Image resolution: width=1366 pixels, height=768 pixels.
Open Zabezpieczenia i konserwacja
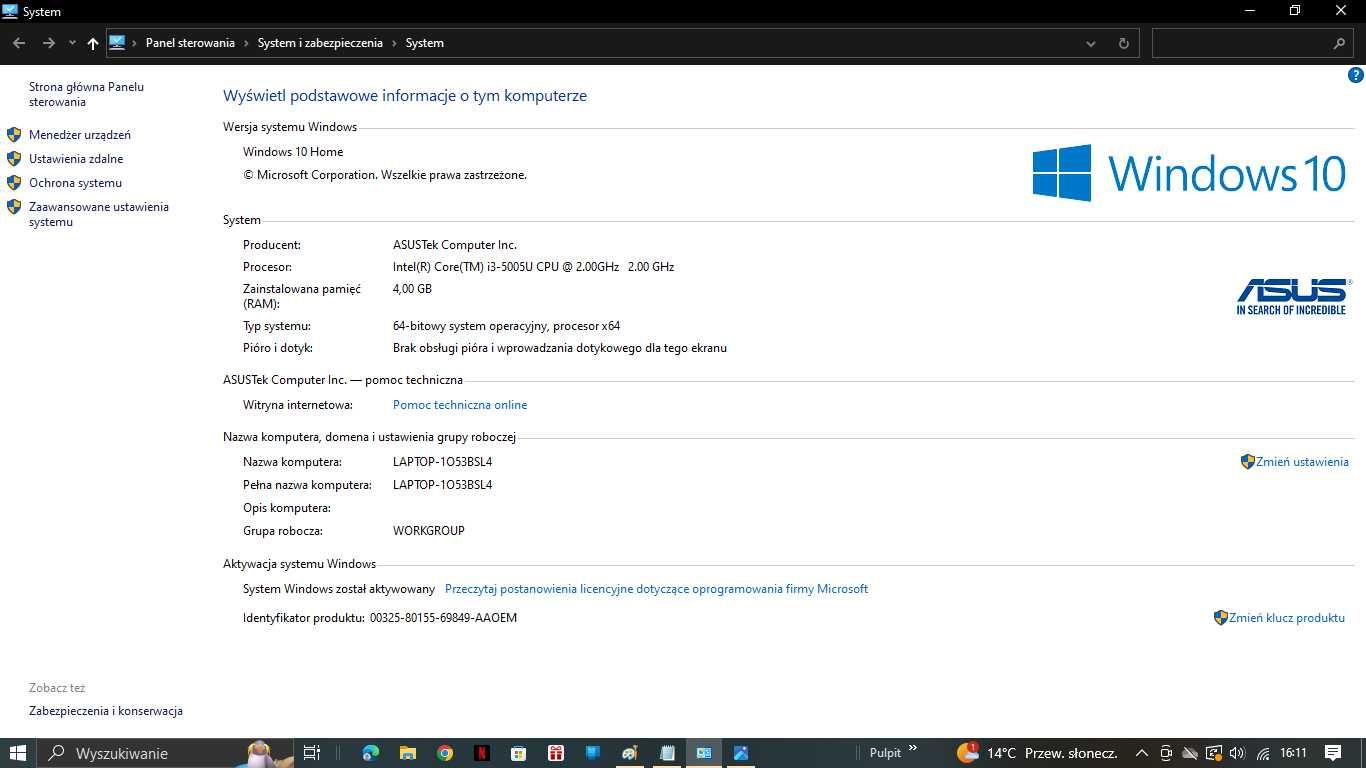pyautogui.click(x=106, y=711)
